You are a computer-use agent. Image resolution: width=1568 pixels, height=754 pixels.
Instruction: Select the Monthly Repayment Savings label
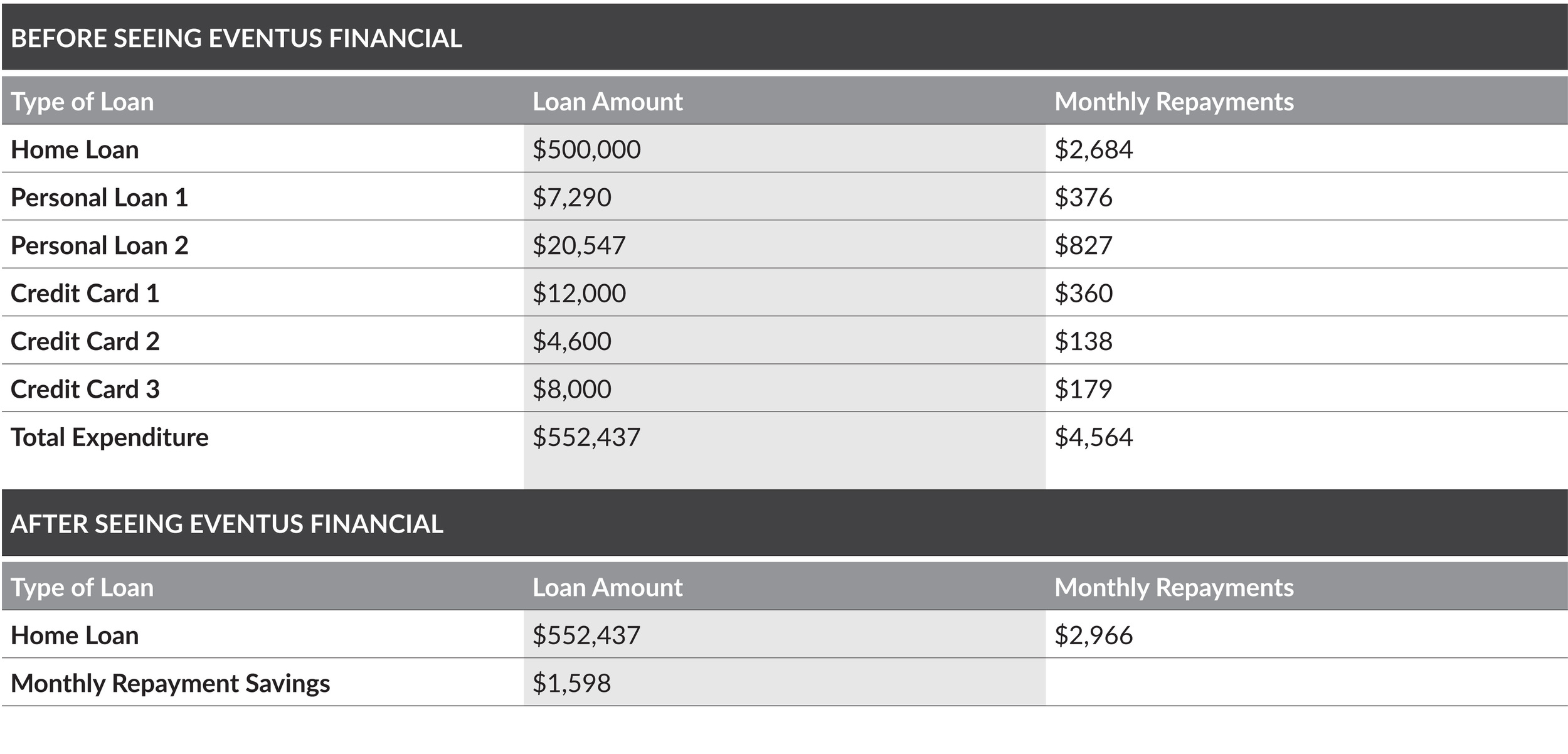click(170, 684)
